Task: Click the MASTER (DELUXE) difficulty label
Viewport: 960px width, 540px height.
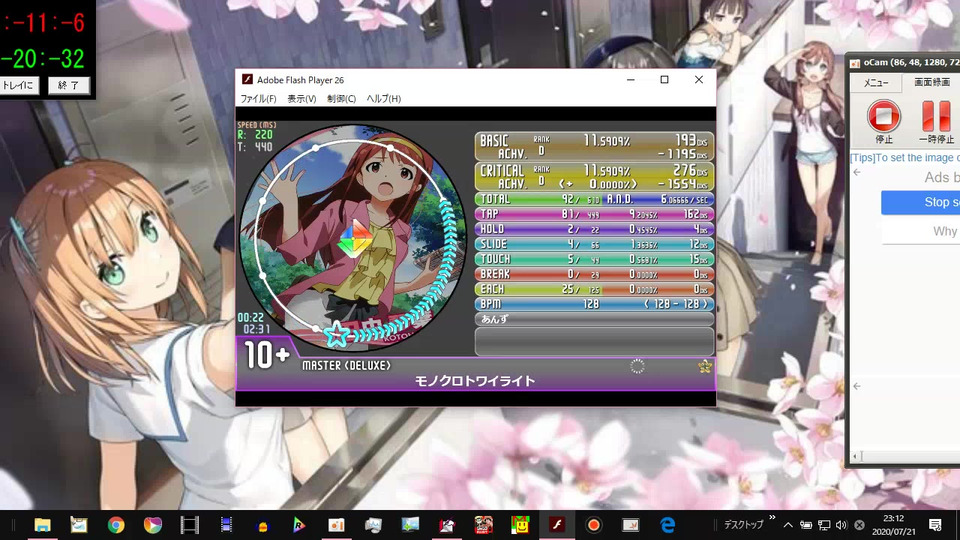Action: point(346,366)
